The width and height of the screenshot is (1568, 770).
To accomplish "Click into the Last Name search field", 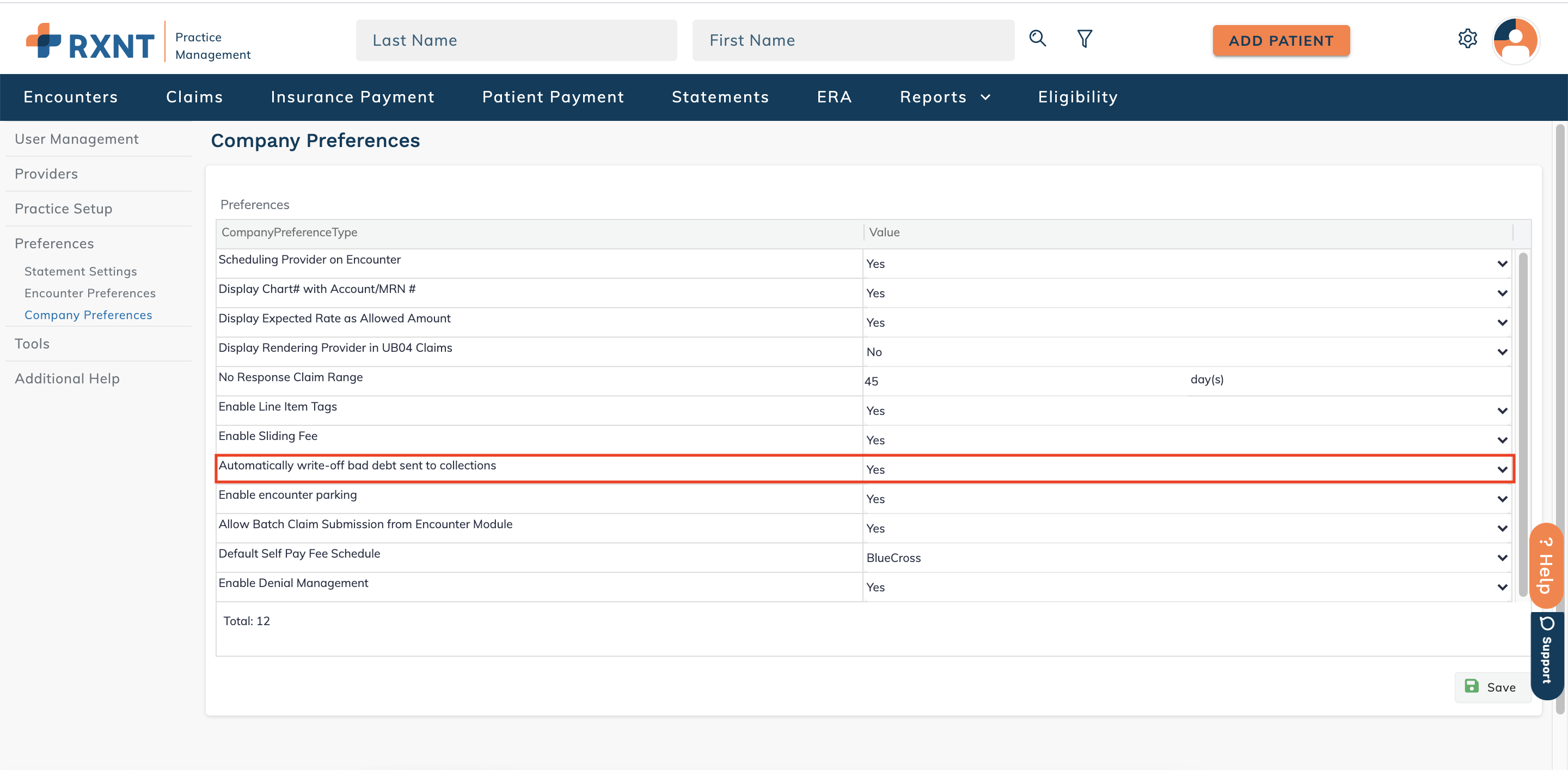I will coord(516,40).
